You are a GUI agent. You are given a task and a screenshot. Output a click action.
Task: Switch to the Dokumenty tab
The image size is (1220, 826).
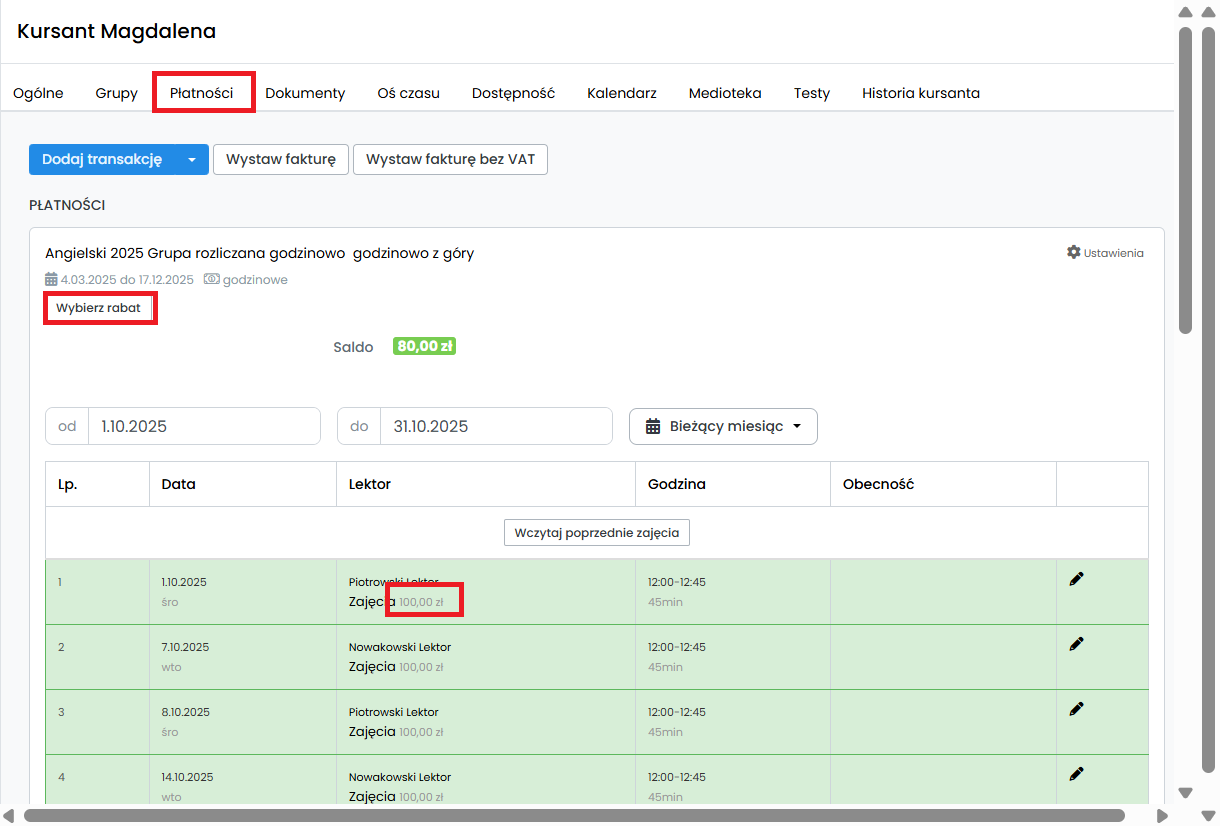tap(305, 93)
